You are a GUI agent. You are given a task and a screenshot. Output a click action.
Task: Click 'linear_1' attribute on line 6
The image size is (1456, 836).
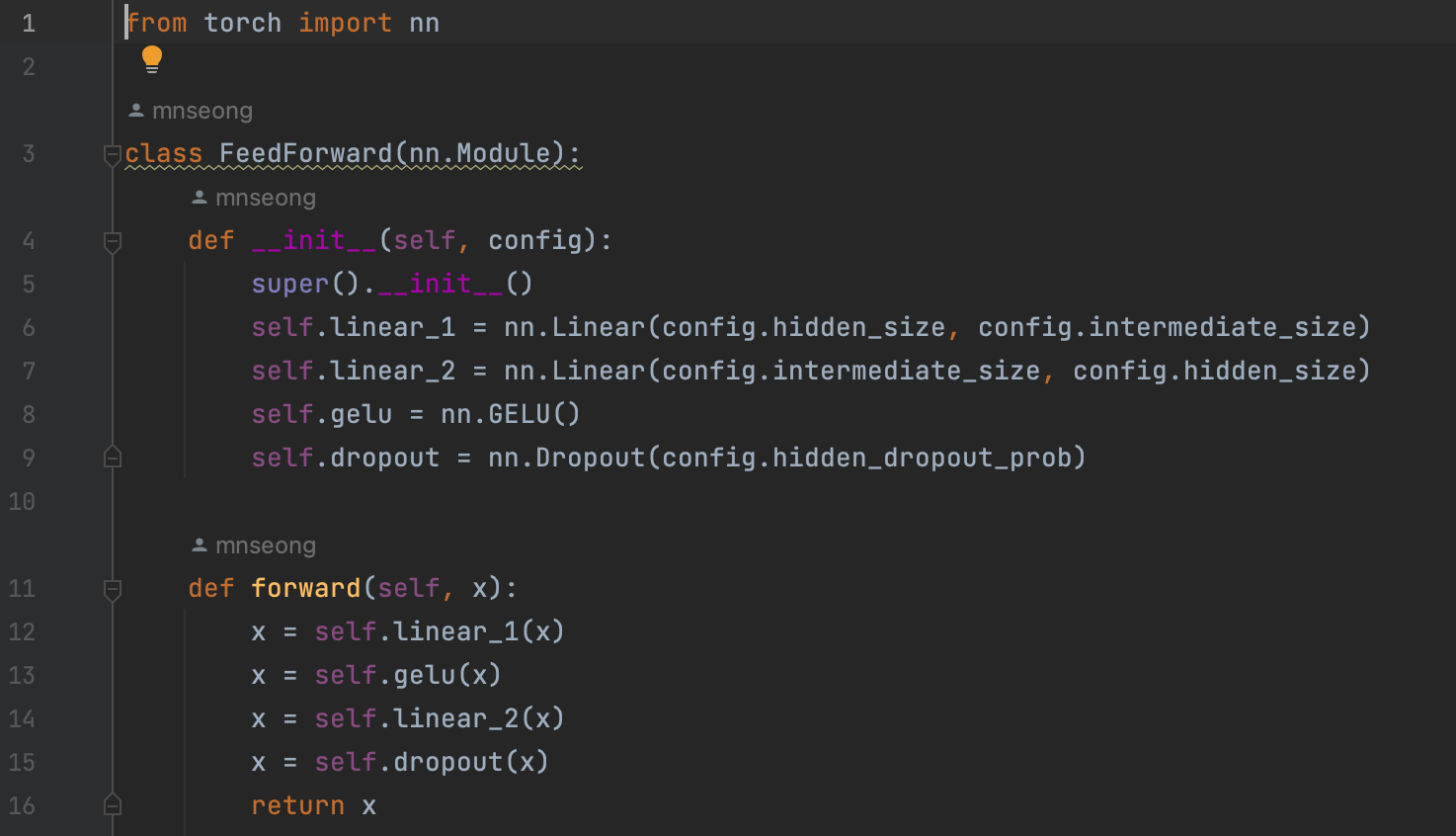[x=393, y=327]
